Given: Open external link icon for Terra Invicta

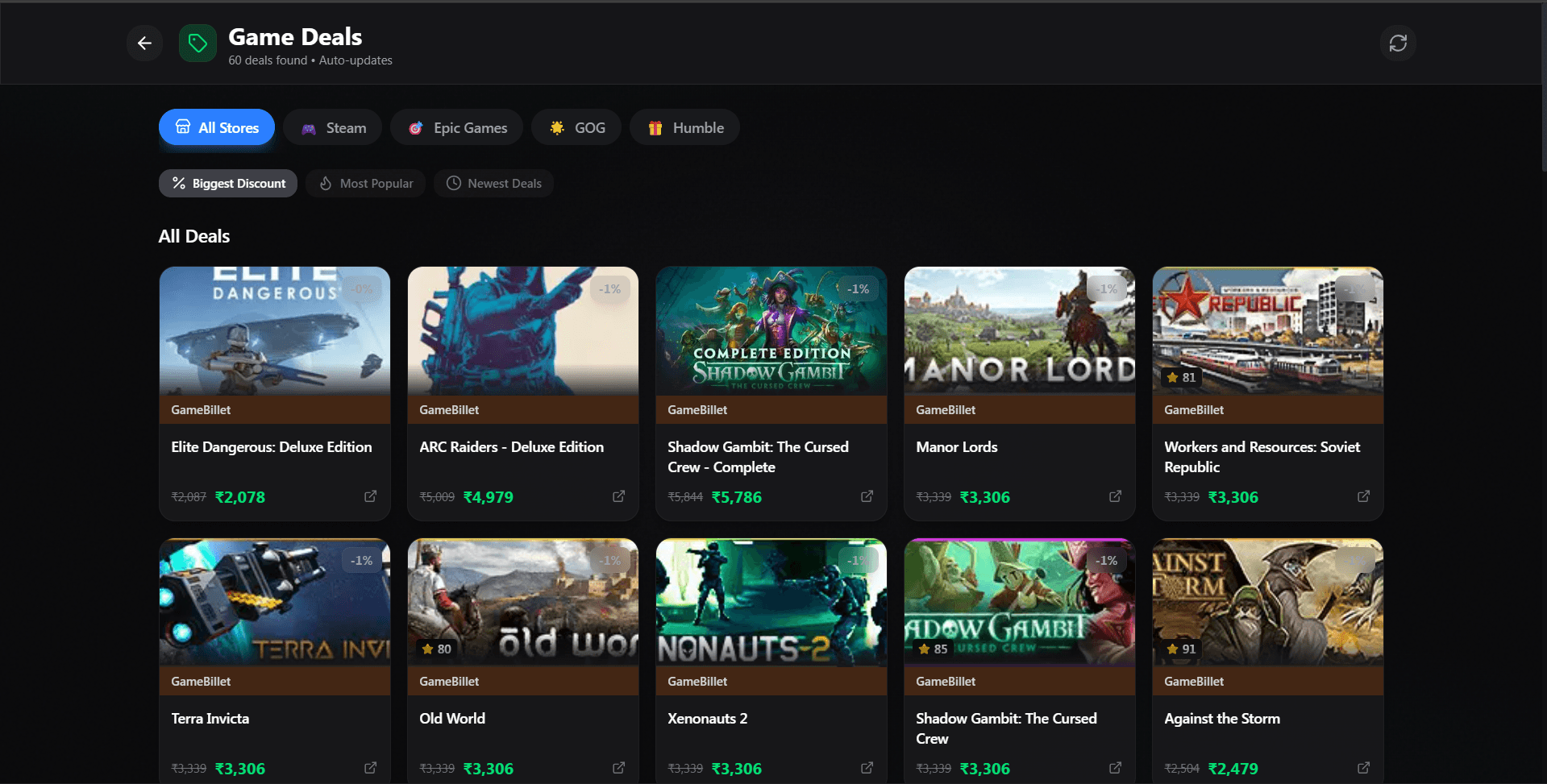Looking at the screenshot, I should pos(370,768).
